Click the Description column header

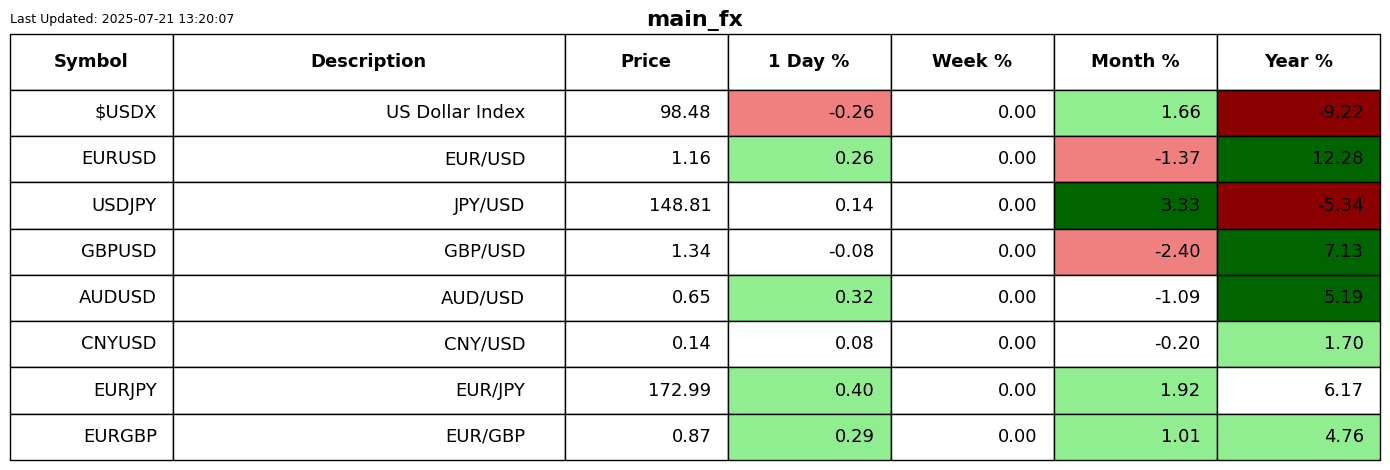pyautogui.click(x=368, y=62)
